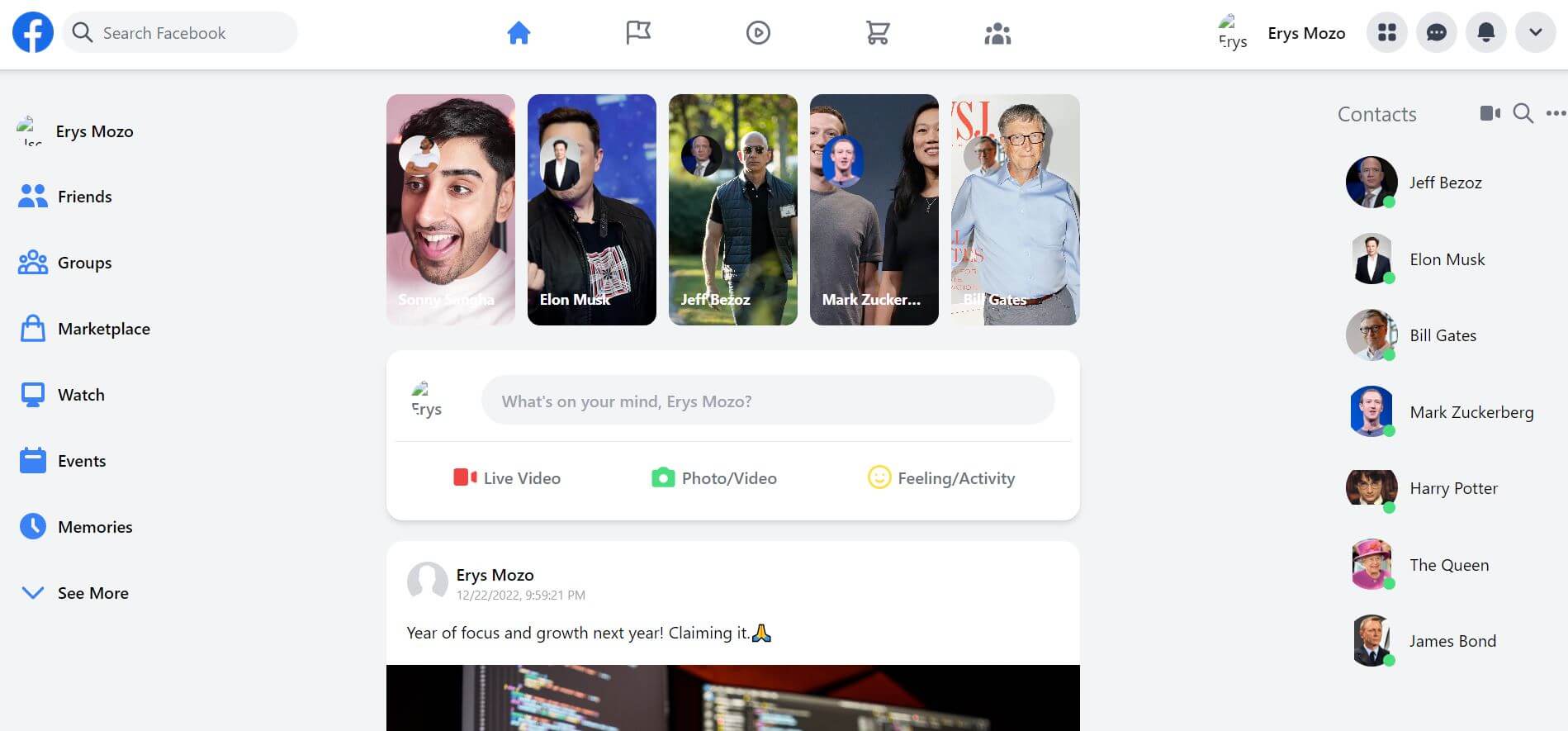The image size is (1568, 731).
Task: Open Watch in the left sidebar
Action: click(62, 395)
